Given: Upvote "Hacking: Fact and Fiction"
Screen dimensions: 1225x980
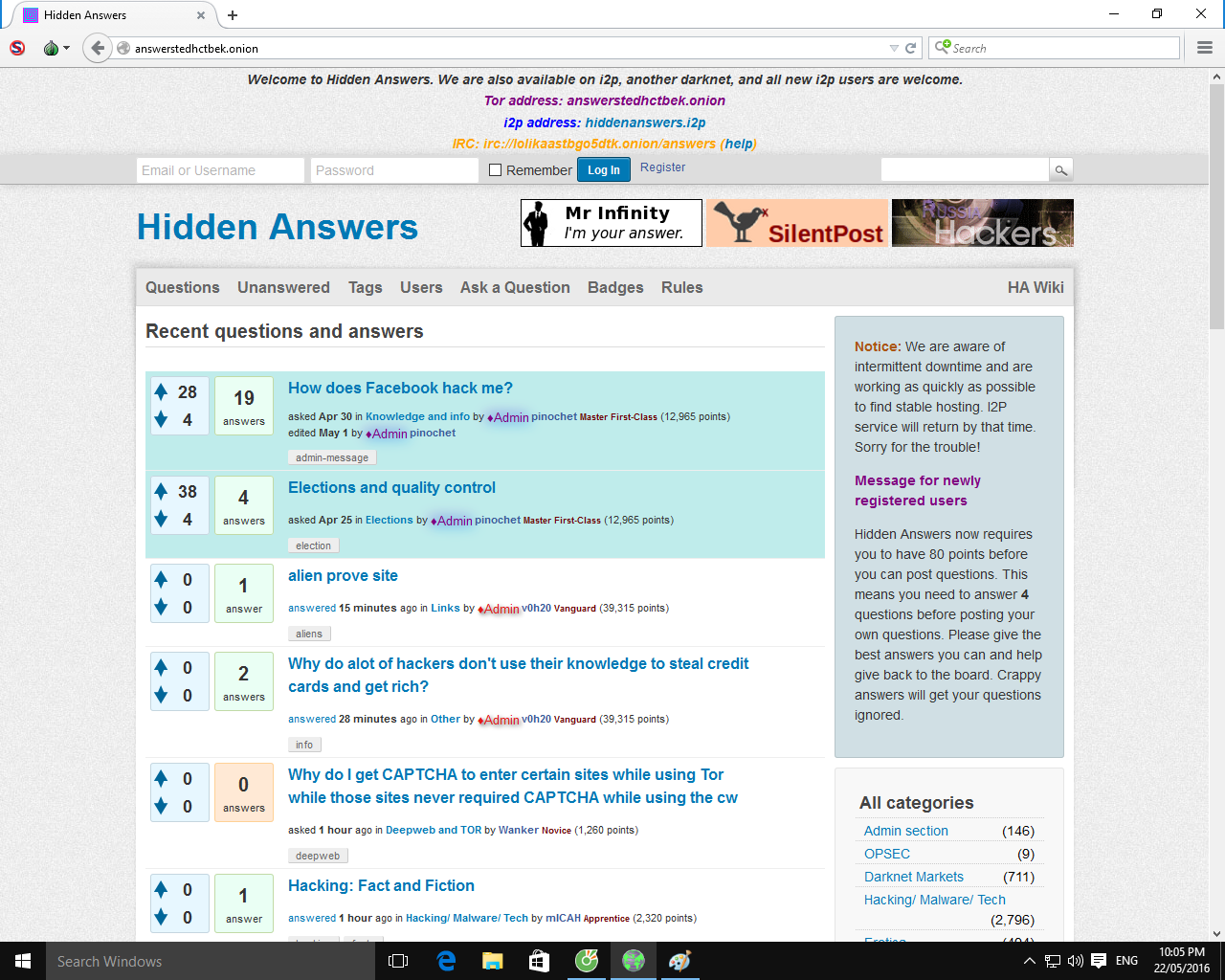Looking at the screenshot, I should coord(161,889).
